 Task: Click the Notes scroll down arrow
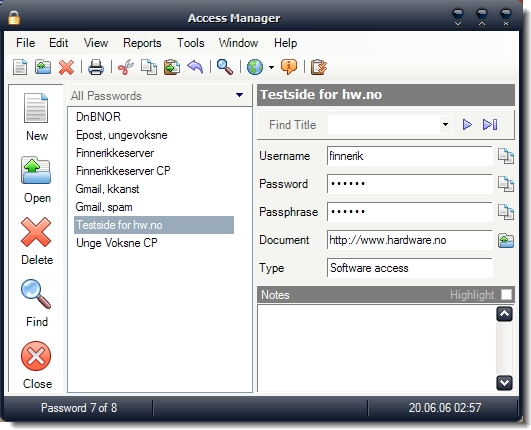[x=504, y=383]
